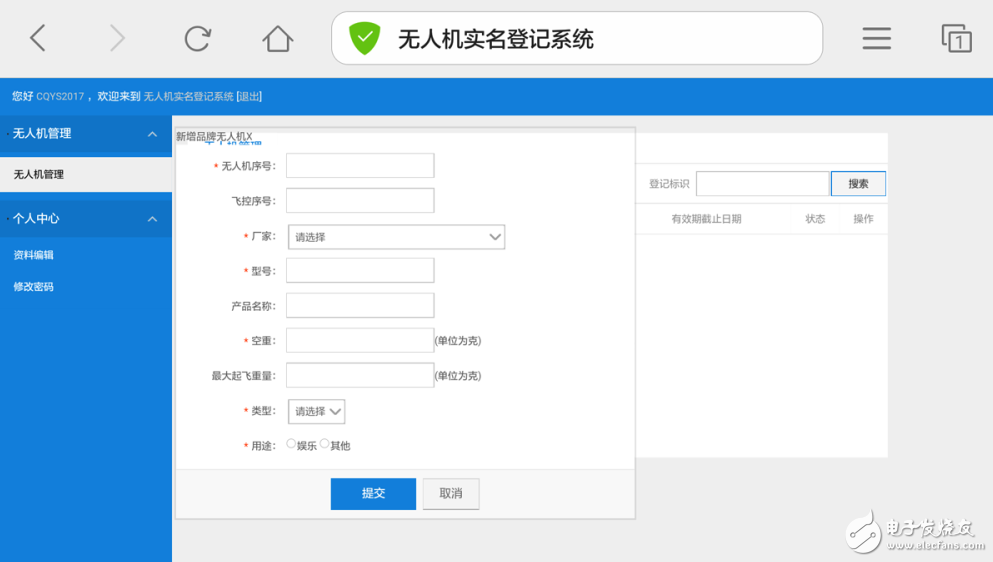Open the browser hamburger menu
993x562 pixels.
click(x=876, y=39)
